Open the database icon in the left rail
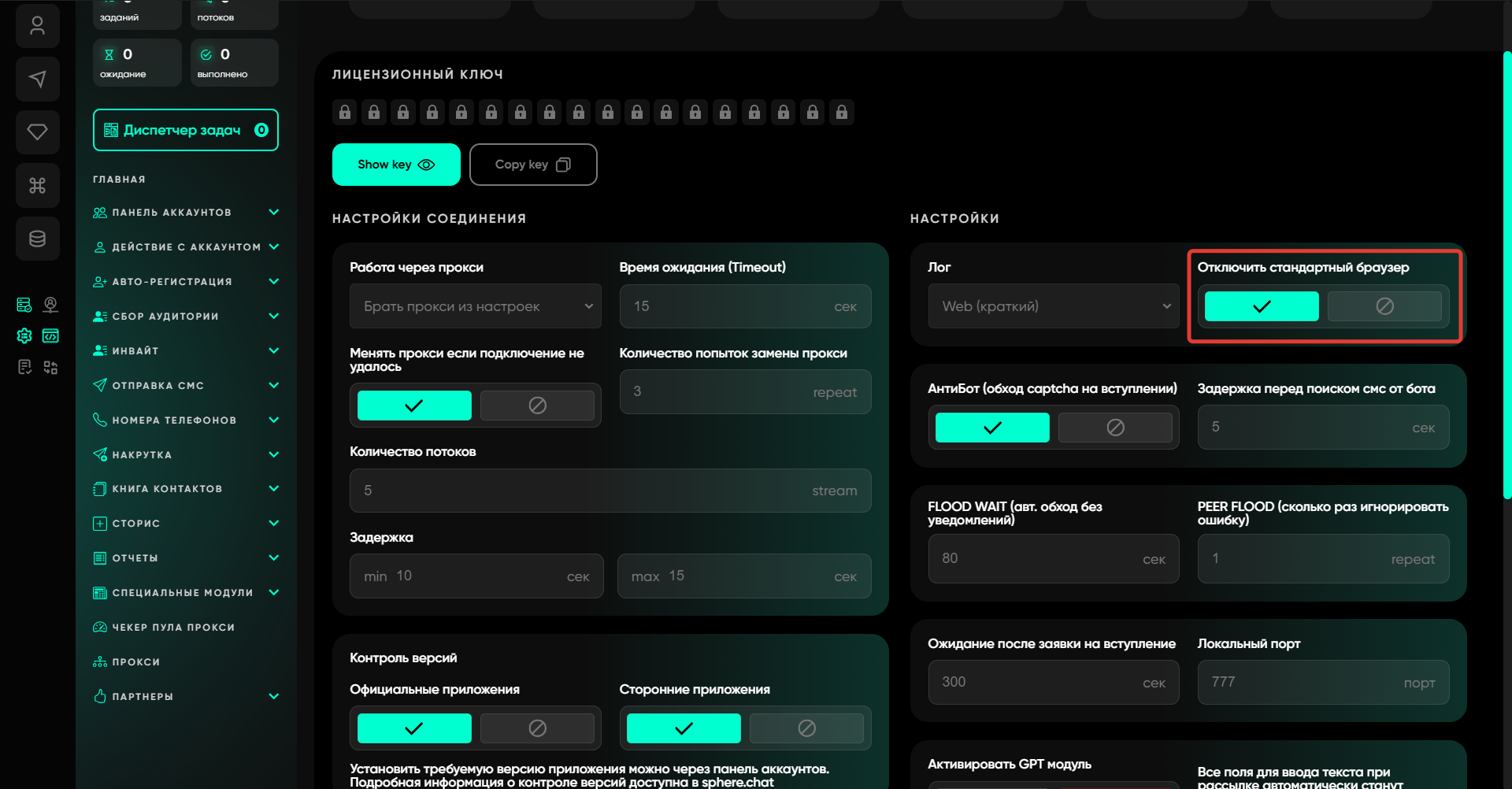Screen dimensions: 1512x789 click(37, 239)
